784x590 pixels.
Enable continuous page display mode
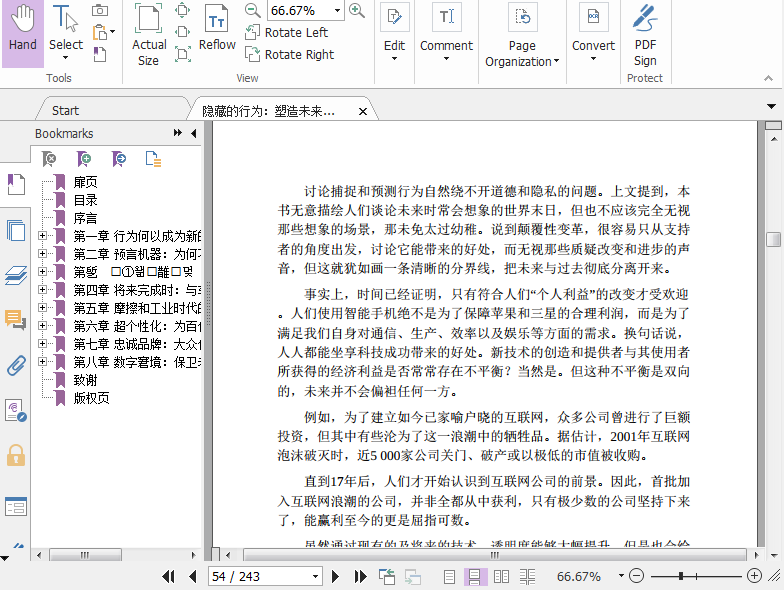click(476, 577)
